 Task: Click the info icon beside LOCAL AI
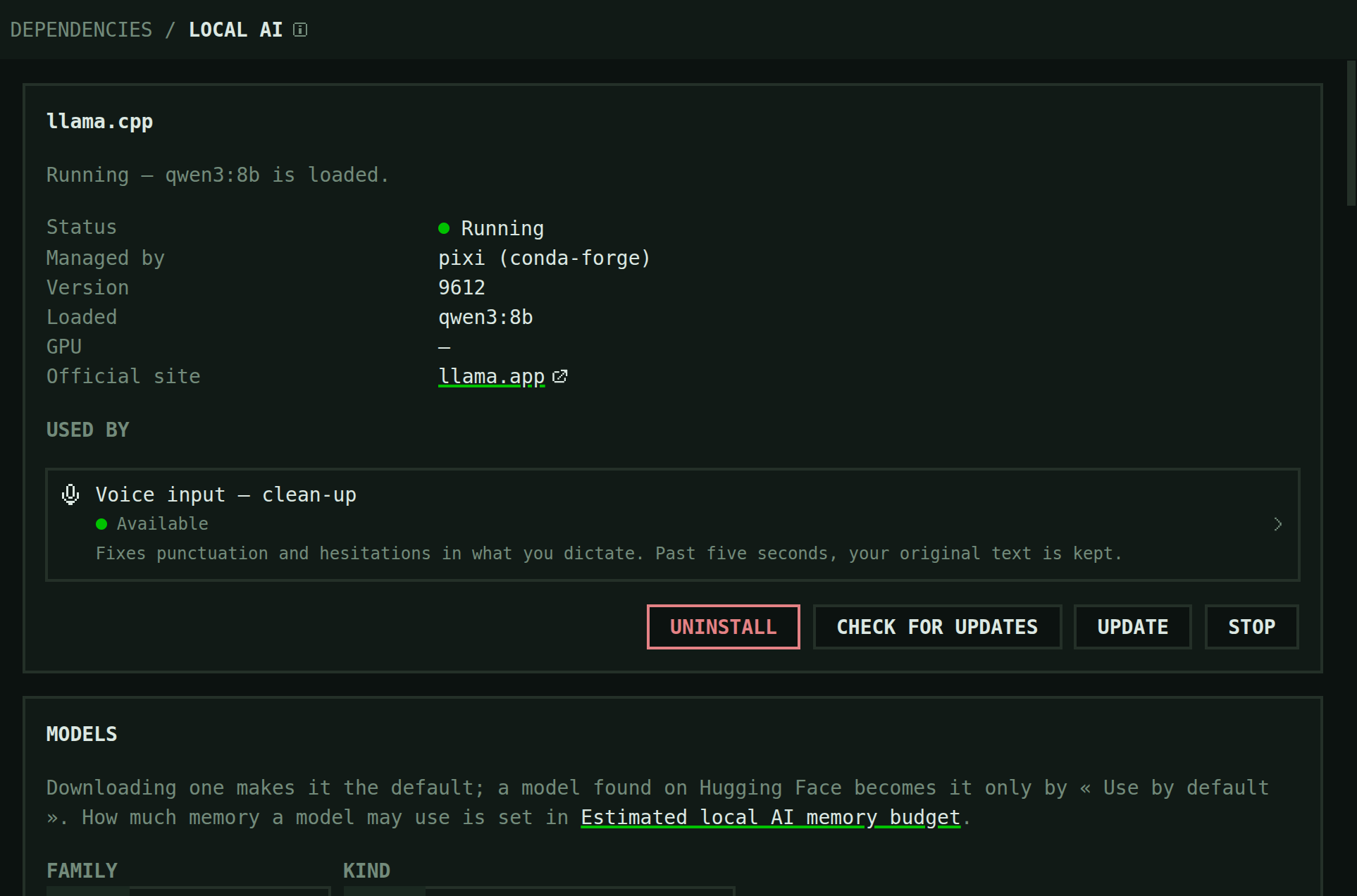click(x=300, y=30)
